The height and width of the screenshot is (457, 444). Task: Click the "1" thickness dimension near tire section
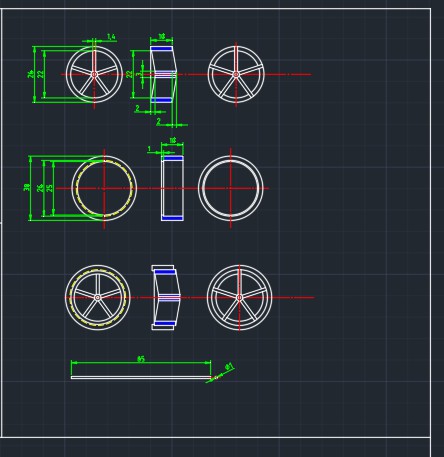click(149, 148)
